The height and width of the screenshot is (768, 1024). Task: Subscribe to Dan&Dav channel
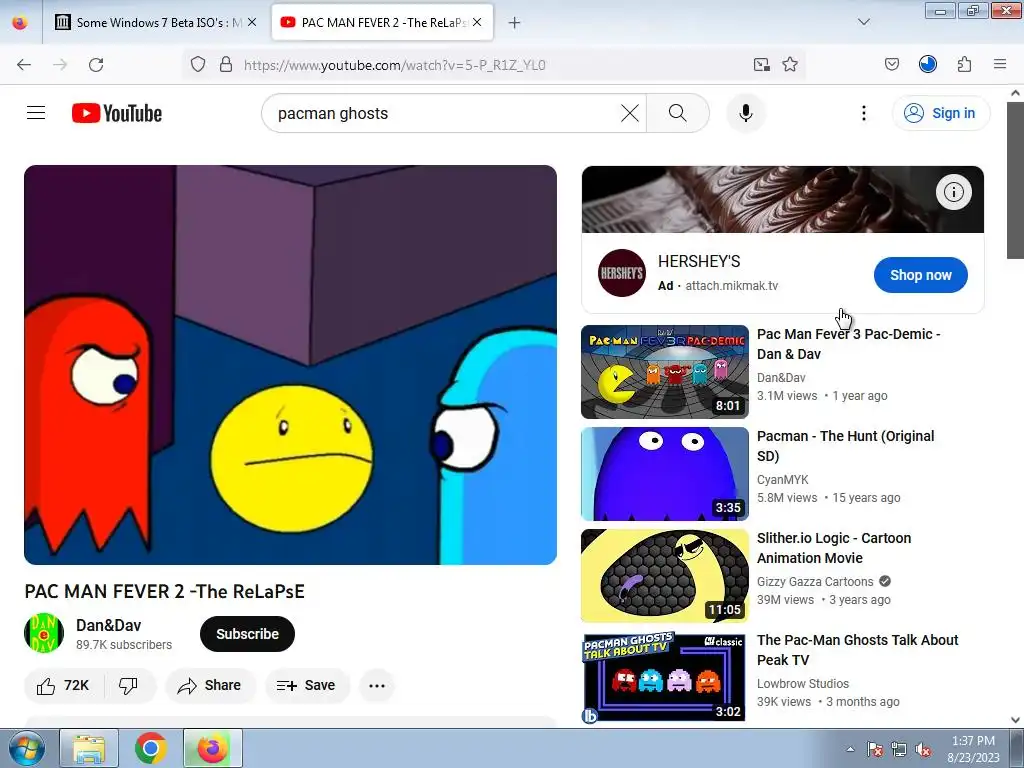[247, 633]
